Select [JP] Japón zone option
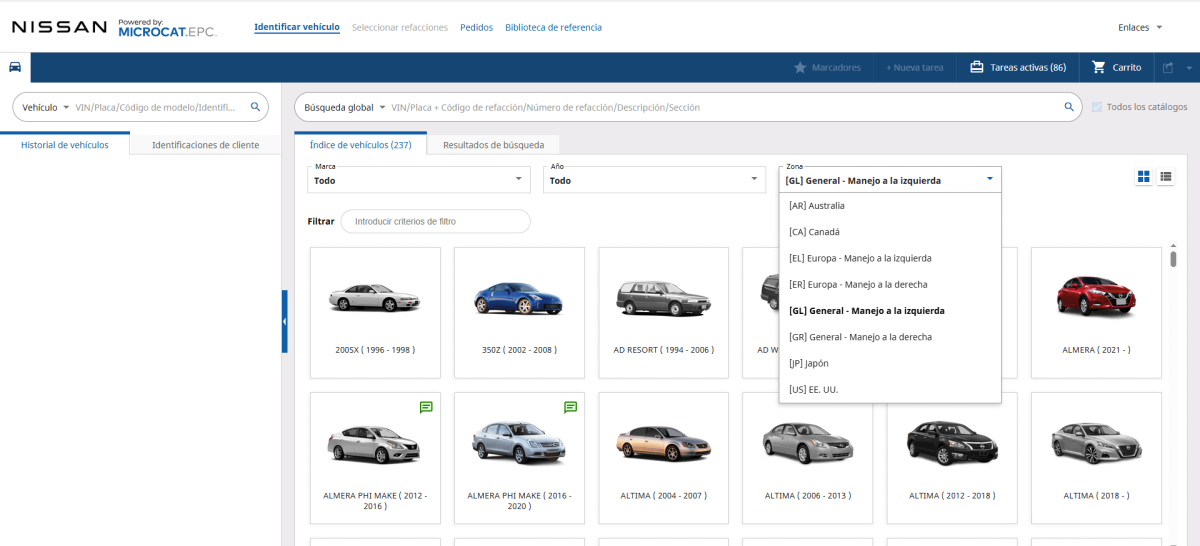The width and height of the screenshot is (1200, 546). (x=809, y=363)
